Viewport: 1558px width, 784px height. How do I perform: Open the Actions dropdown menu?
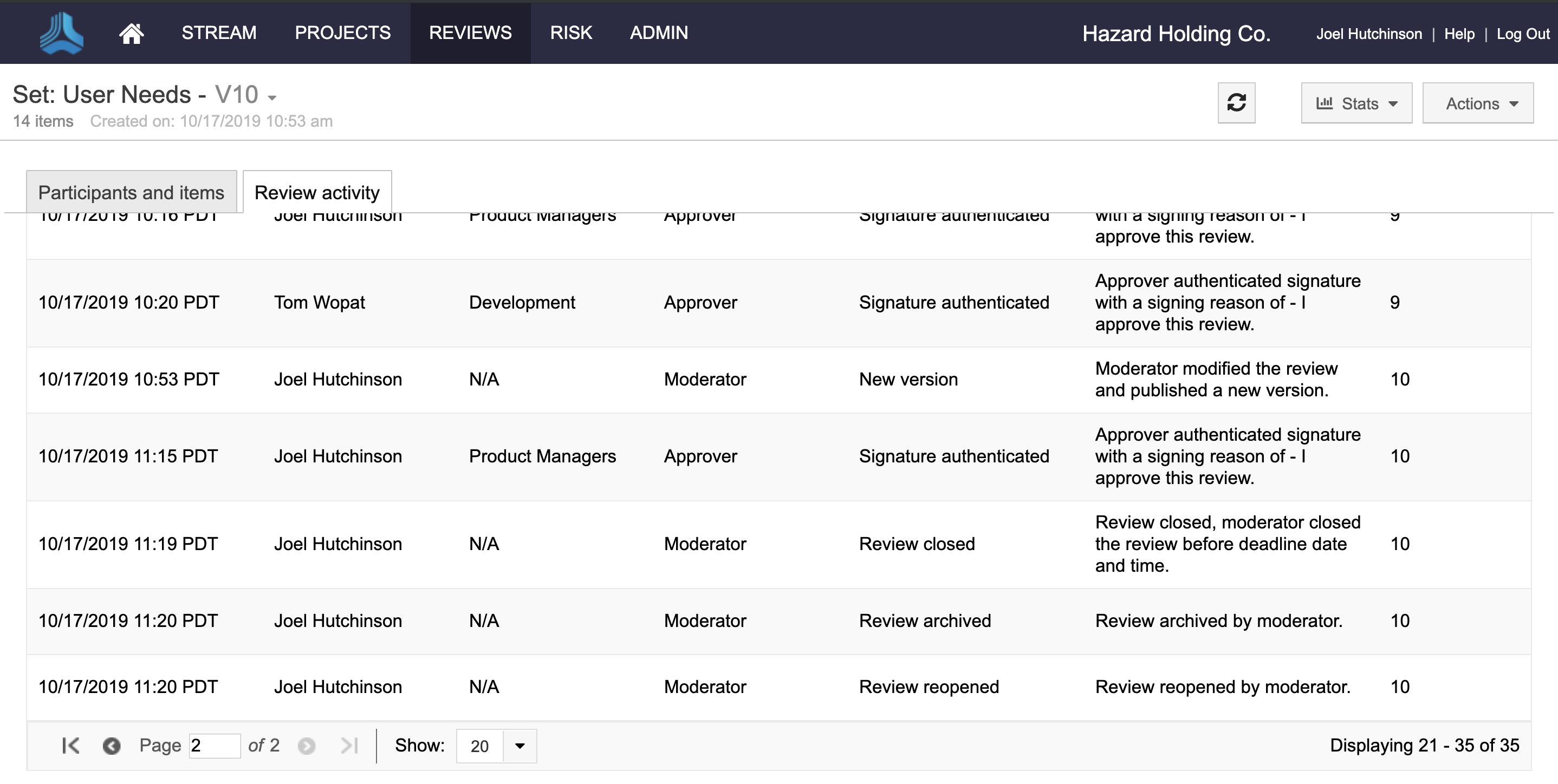point(1477,103)
